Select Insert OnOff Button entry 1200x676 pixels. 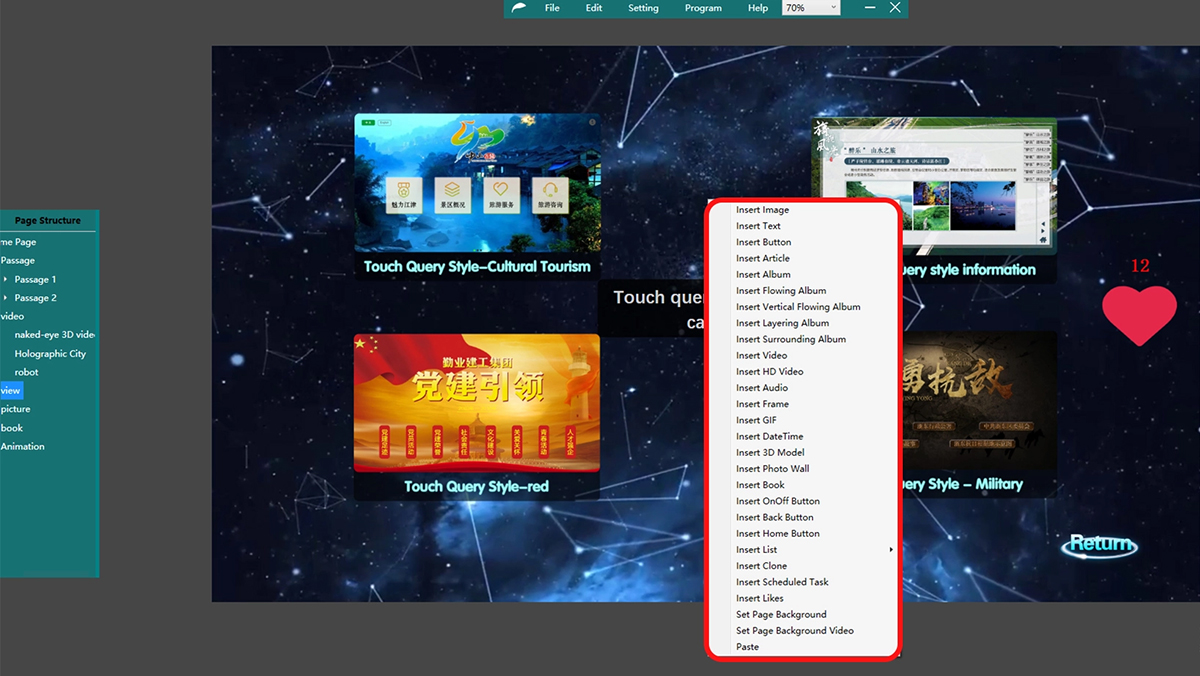(x=777, y=501)
